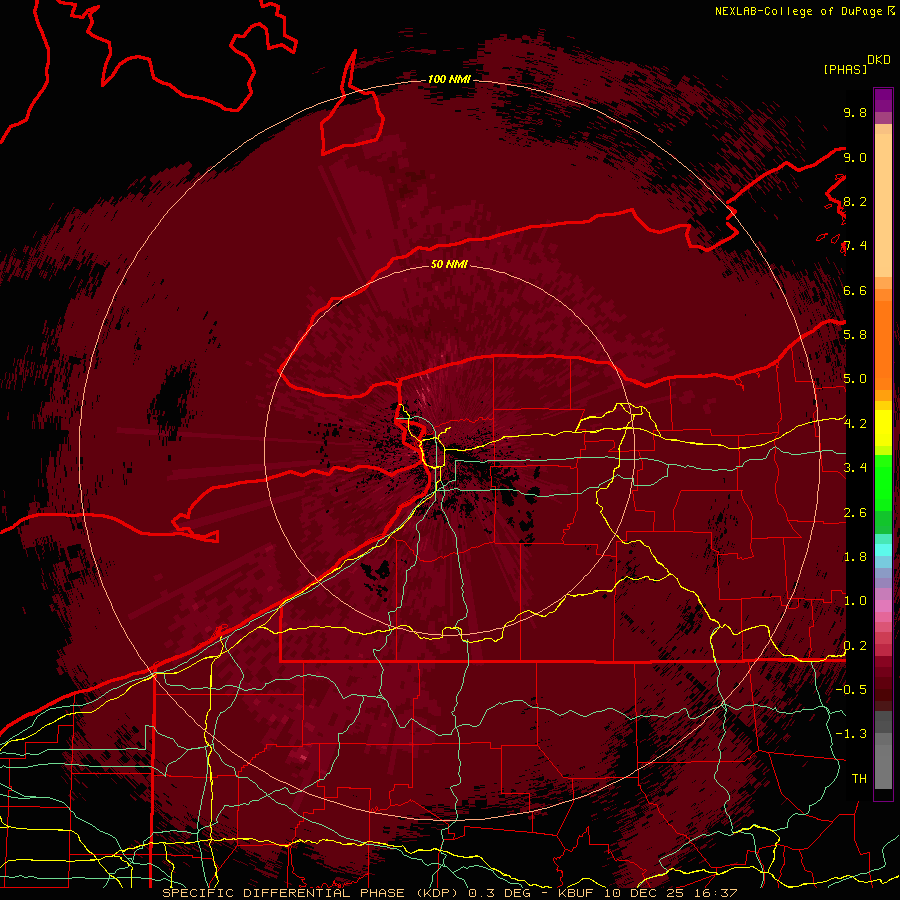
Task: Click the DKD label above the color scale
Action: (879, 60)
